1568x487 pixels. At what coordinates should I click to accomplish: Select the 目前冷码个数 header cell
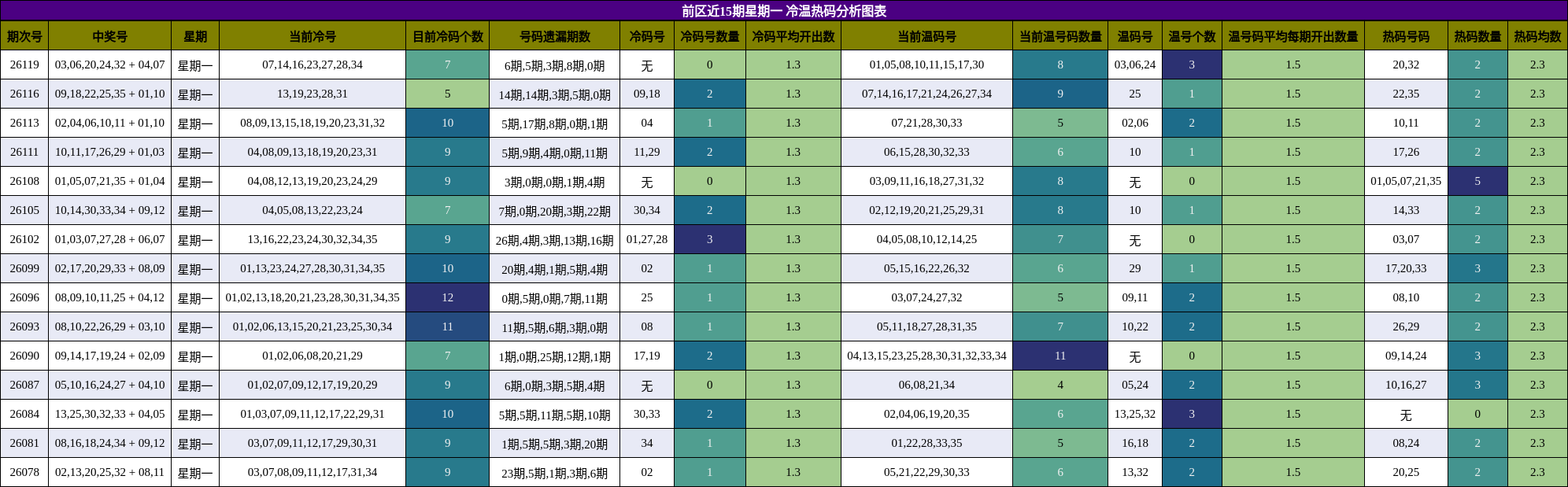click(x=447, y=36)
